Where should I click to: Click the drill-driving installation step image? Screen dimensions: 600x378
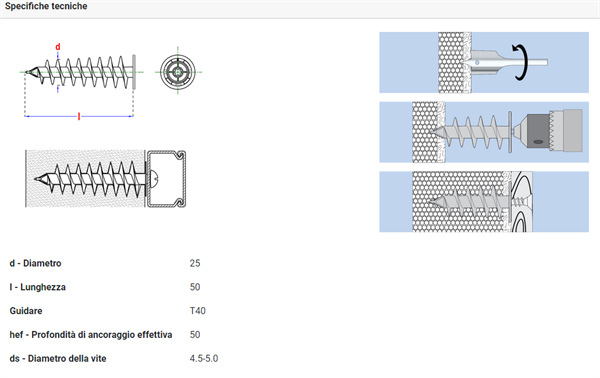pos(484,132)
